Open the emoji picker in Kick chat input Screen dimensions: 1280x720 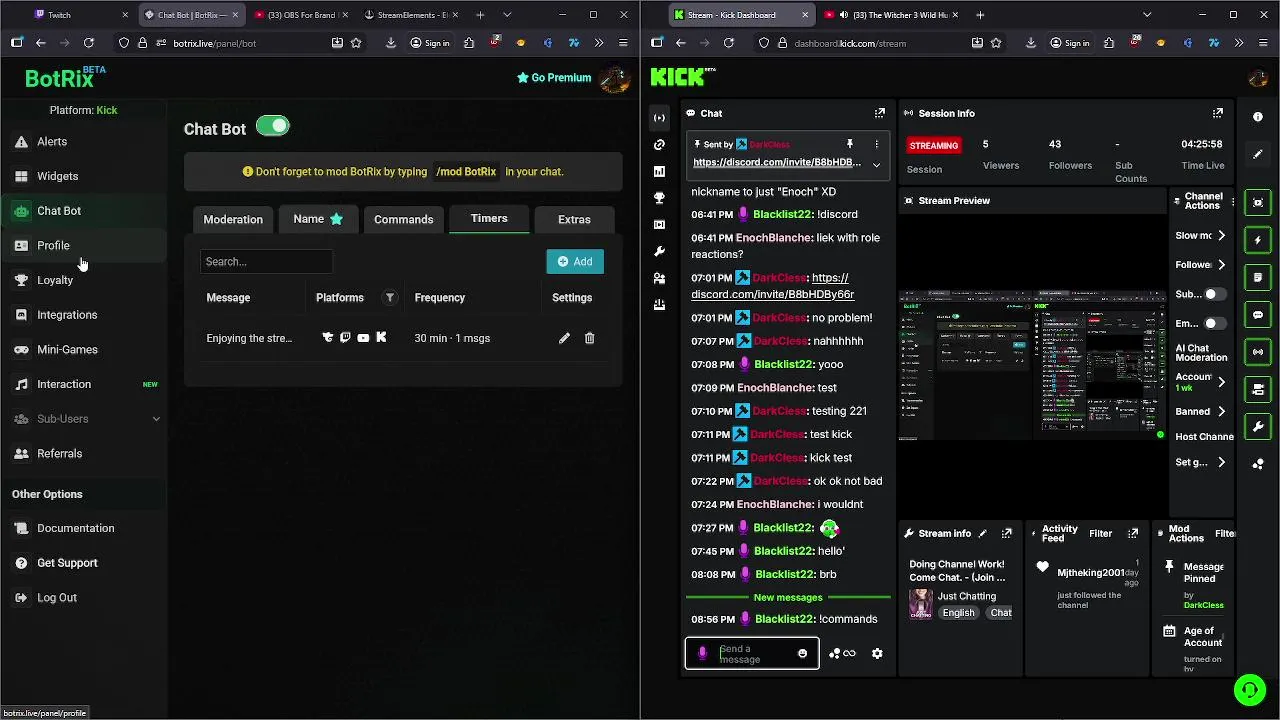802,654
